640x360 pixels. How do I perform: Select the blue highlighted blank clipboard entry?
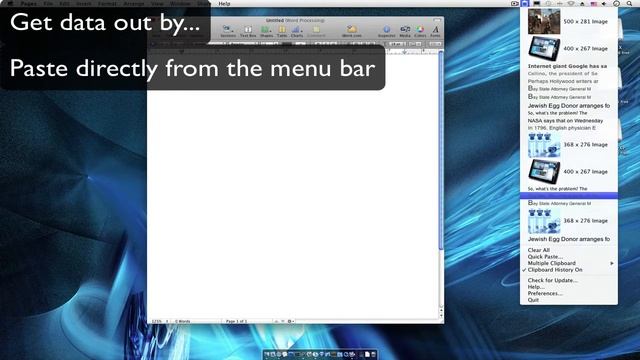[569, 196]
